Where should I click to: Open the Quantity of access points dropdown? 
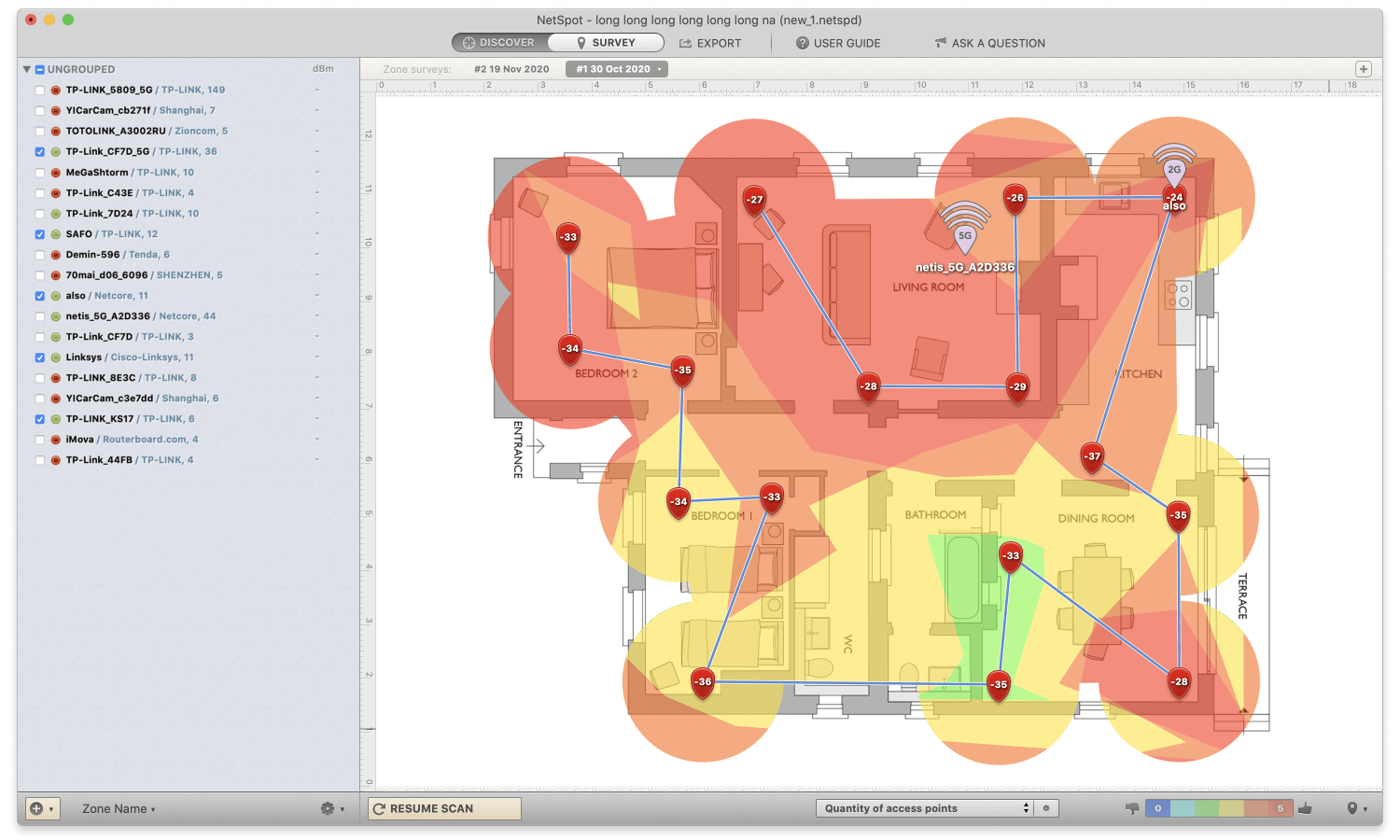[924, 808]
